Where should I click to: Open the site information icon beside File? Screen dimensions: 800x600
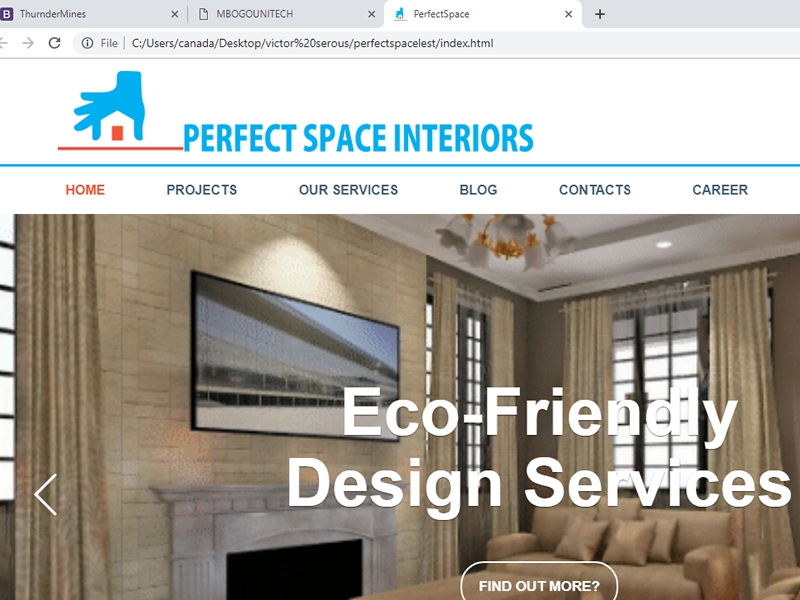point(87,43)
